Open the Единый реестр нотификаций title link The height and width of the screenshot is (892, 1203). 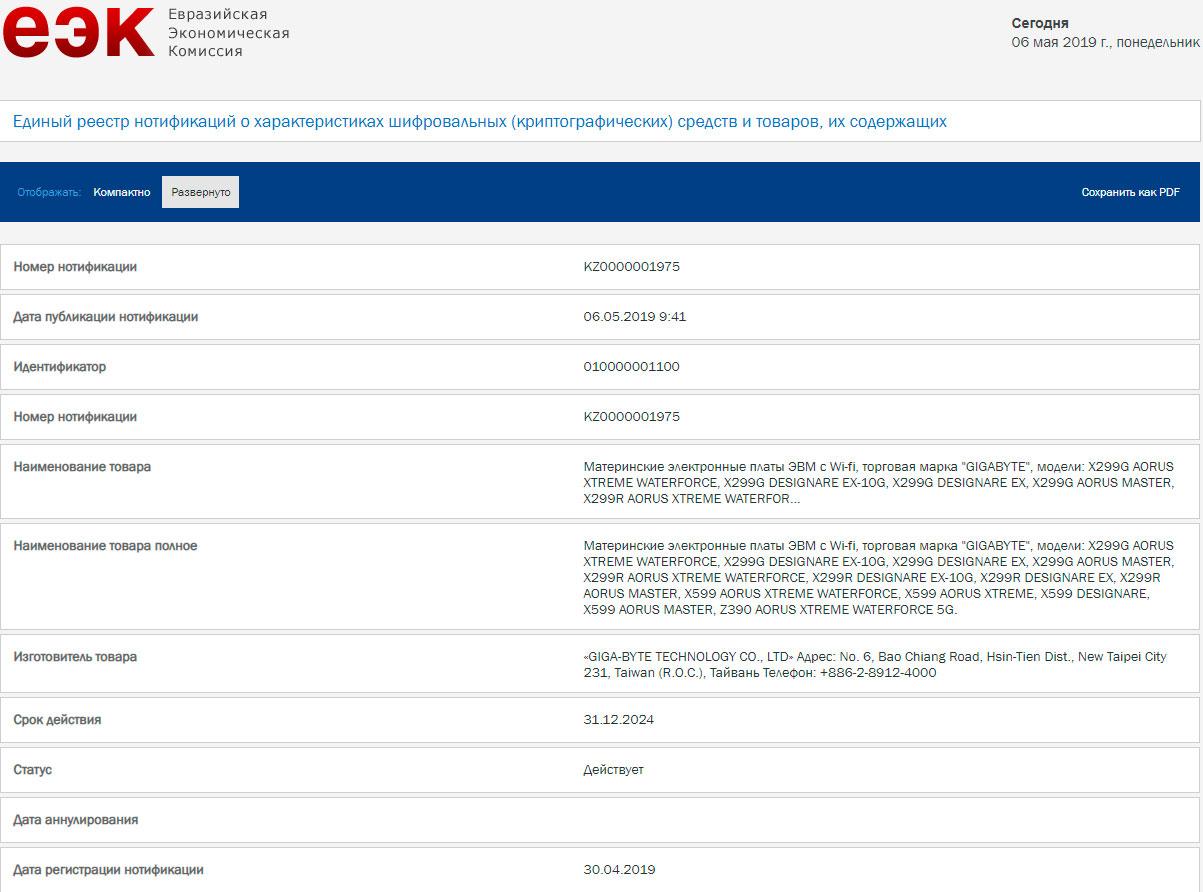(479, 122)
